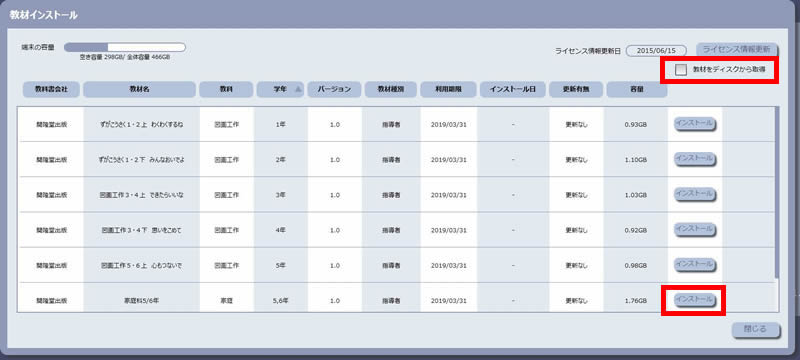Click the 容量 column header
Viewport: 800px width, 360px height.
coord(636,89)
